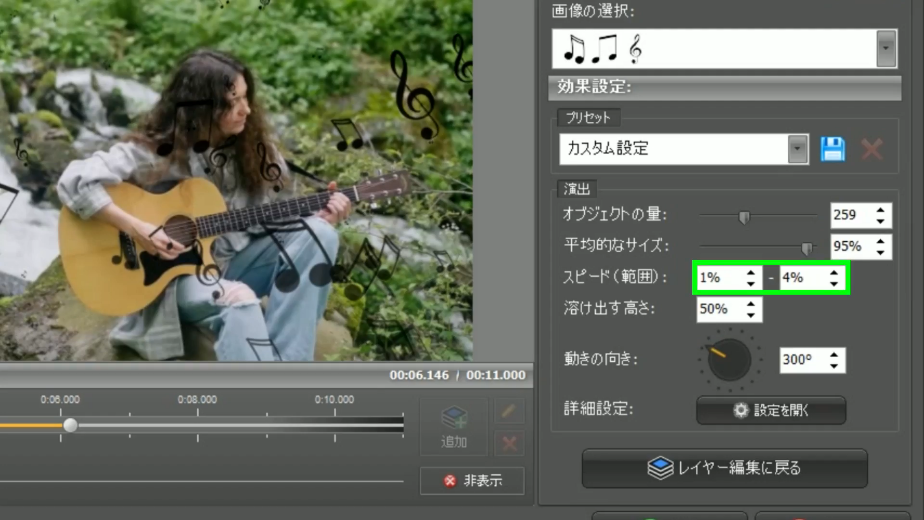Increase the minimum speed 1% value

[x=750, y=273]
